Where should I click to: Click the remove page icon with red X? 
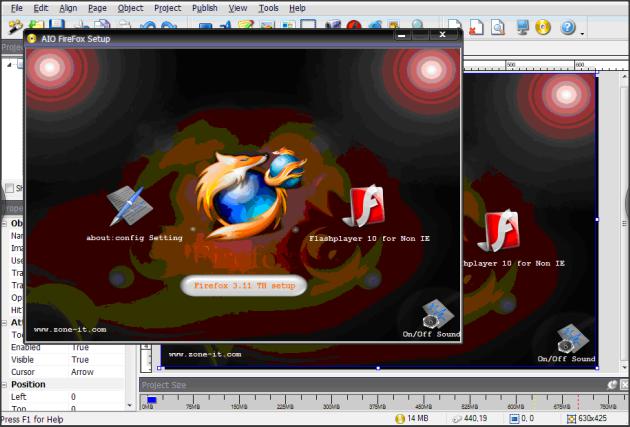[x=476, y=27]
